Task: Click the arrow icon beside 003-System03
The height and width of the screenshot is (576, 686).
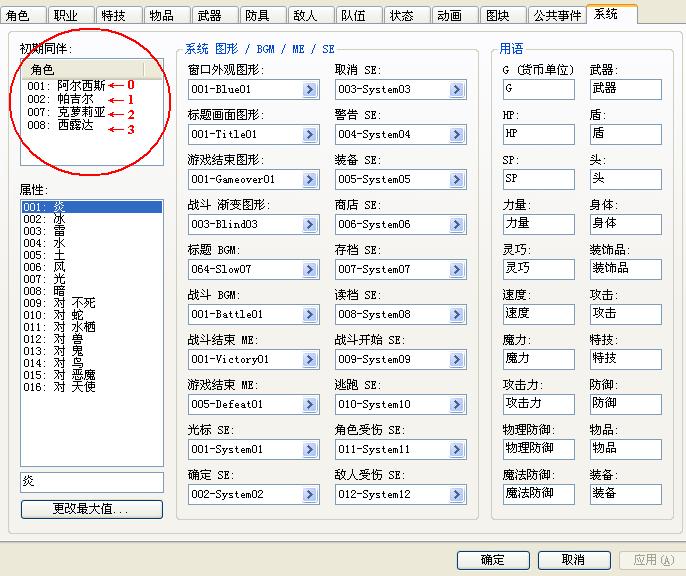Action: coord(457,90)
